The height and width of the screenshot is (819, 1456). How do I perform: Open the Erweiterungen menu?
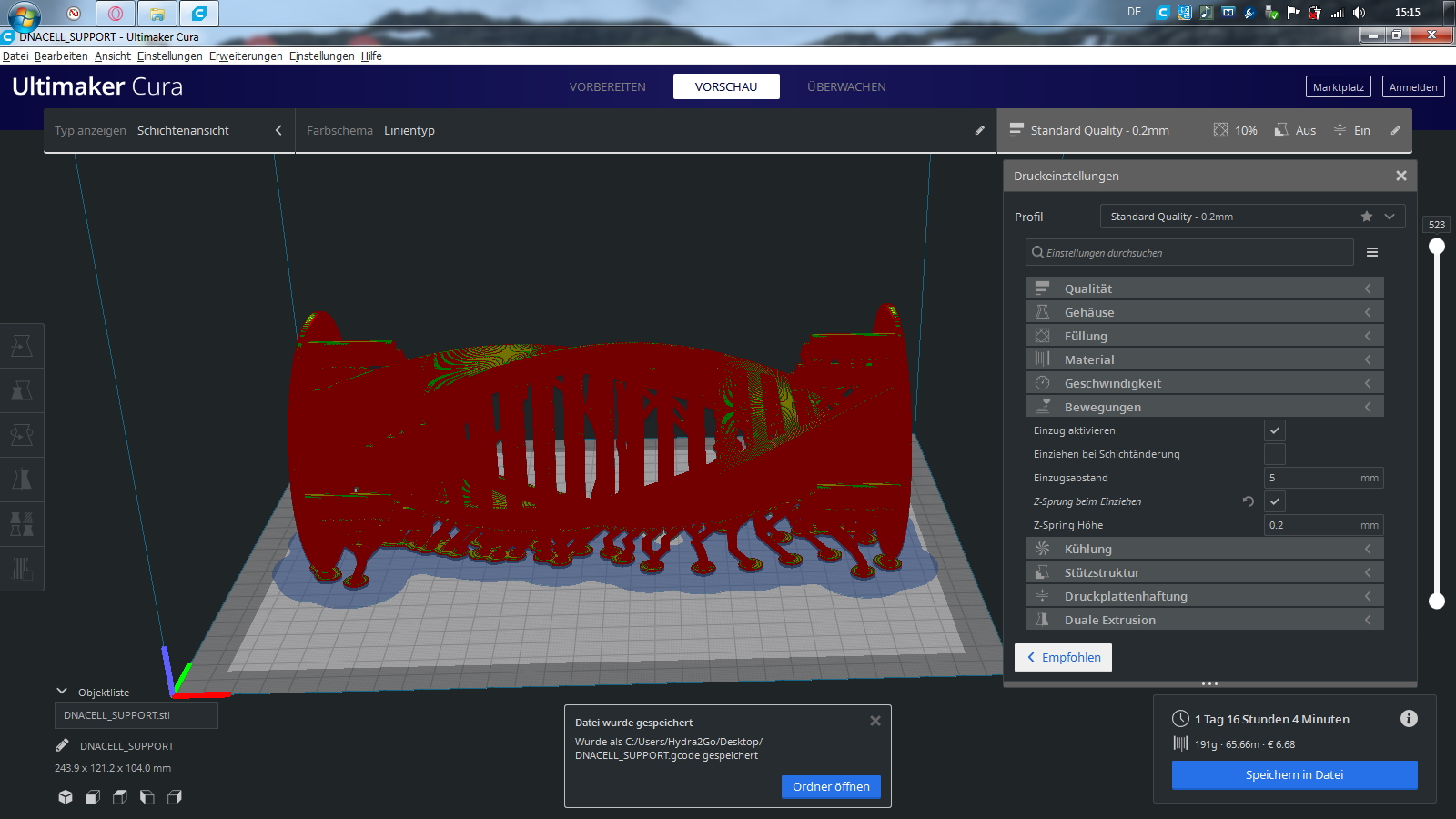click(246, 56)
